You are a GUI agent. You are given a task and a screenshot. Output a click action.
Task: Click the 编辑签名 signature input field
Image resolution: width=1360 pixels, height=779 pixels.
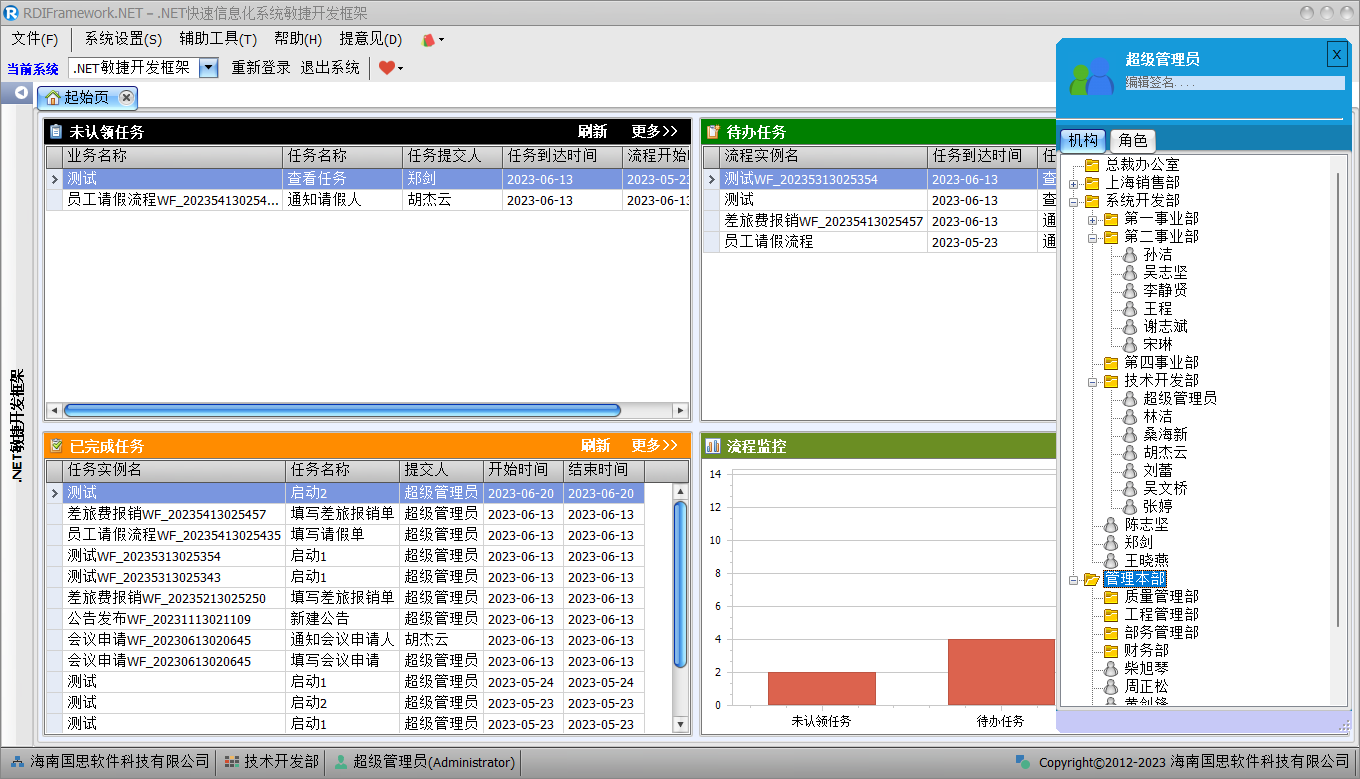[x=1234, y=83]
